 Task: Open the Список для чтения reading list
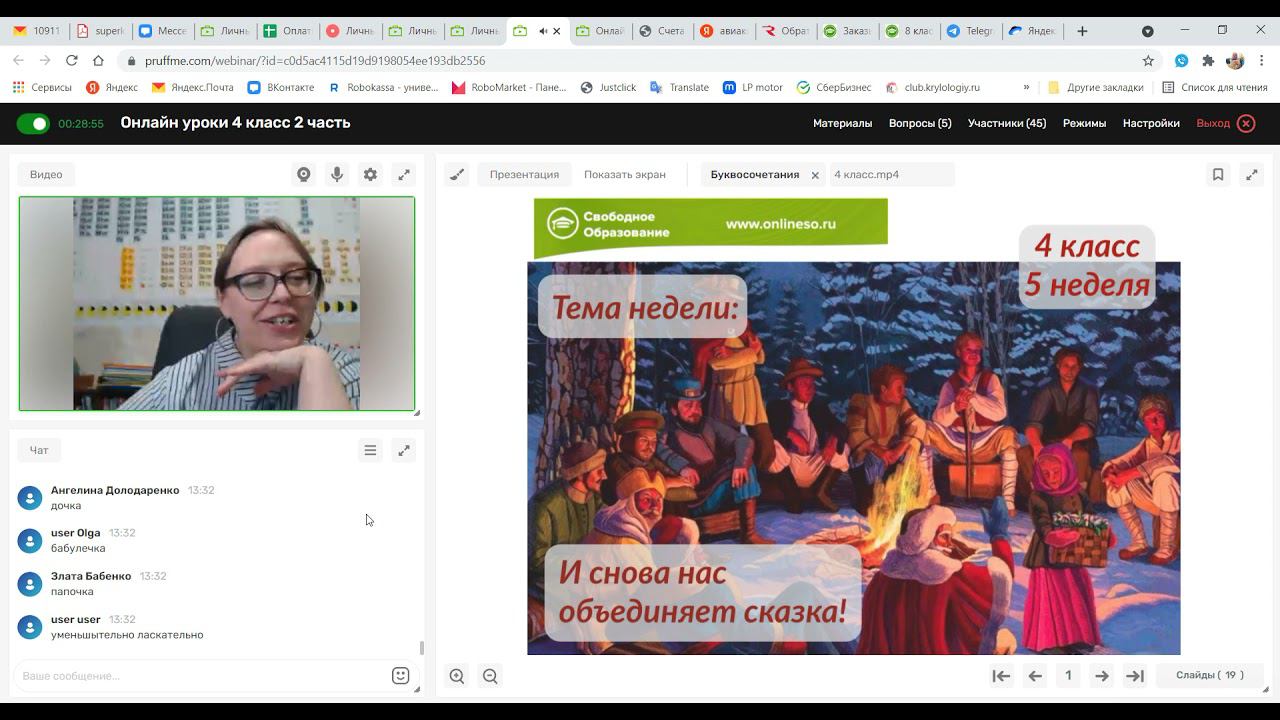coord(1214,88)
